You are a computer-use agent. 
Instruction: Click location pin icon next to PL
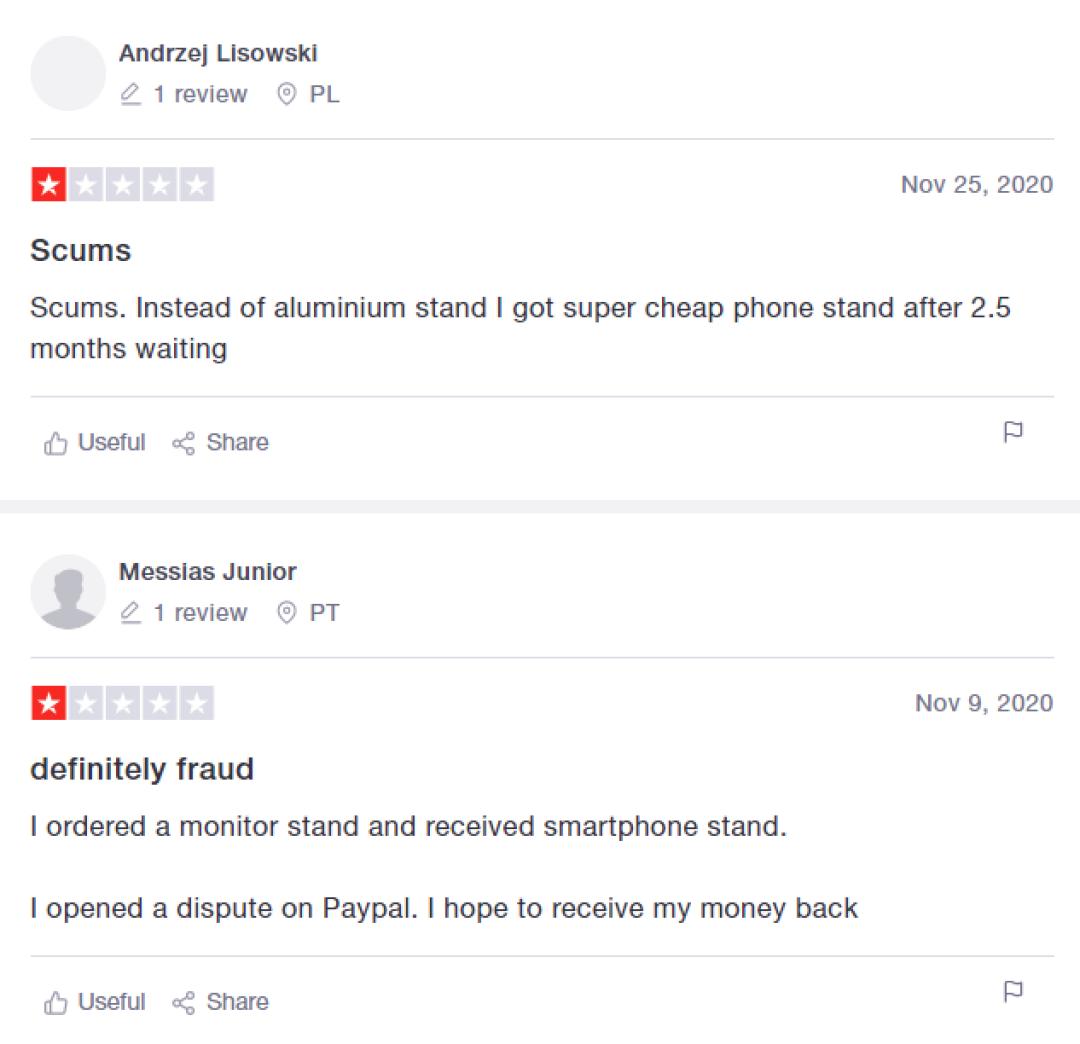tap(287, 95)
